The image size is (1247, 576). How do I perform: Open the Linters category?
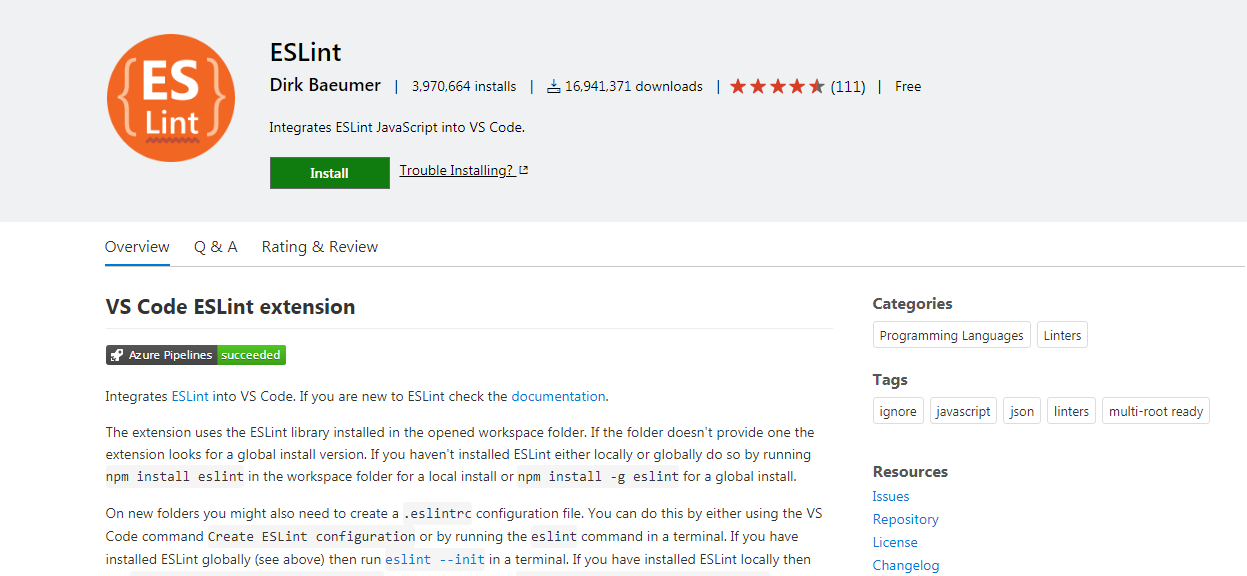tap(1062, 336)
